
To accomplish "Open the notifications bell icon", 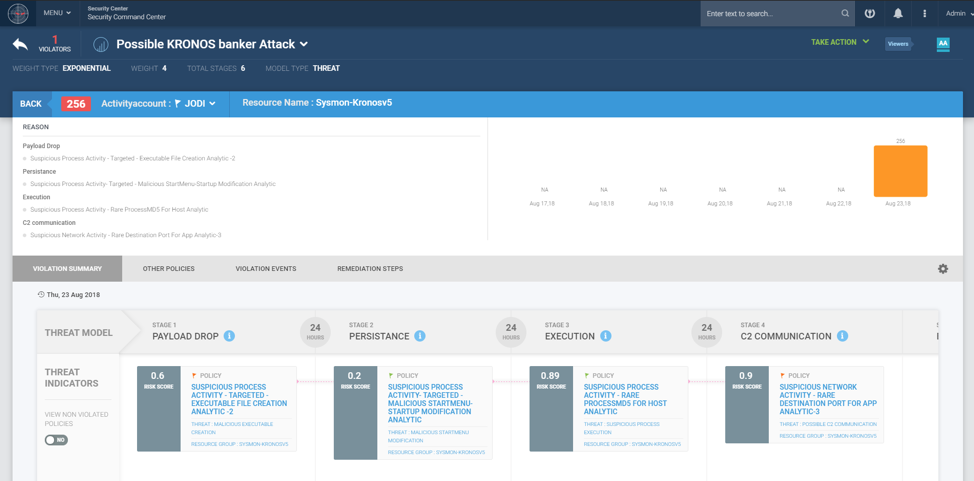I will coord(897,13).
